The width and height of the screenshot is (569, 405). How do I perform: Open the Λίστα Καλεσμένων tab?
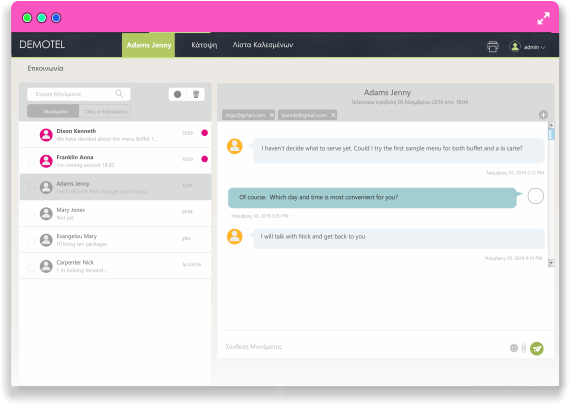coord(263,45)
